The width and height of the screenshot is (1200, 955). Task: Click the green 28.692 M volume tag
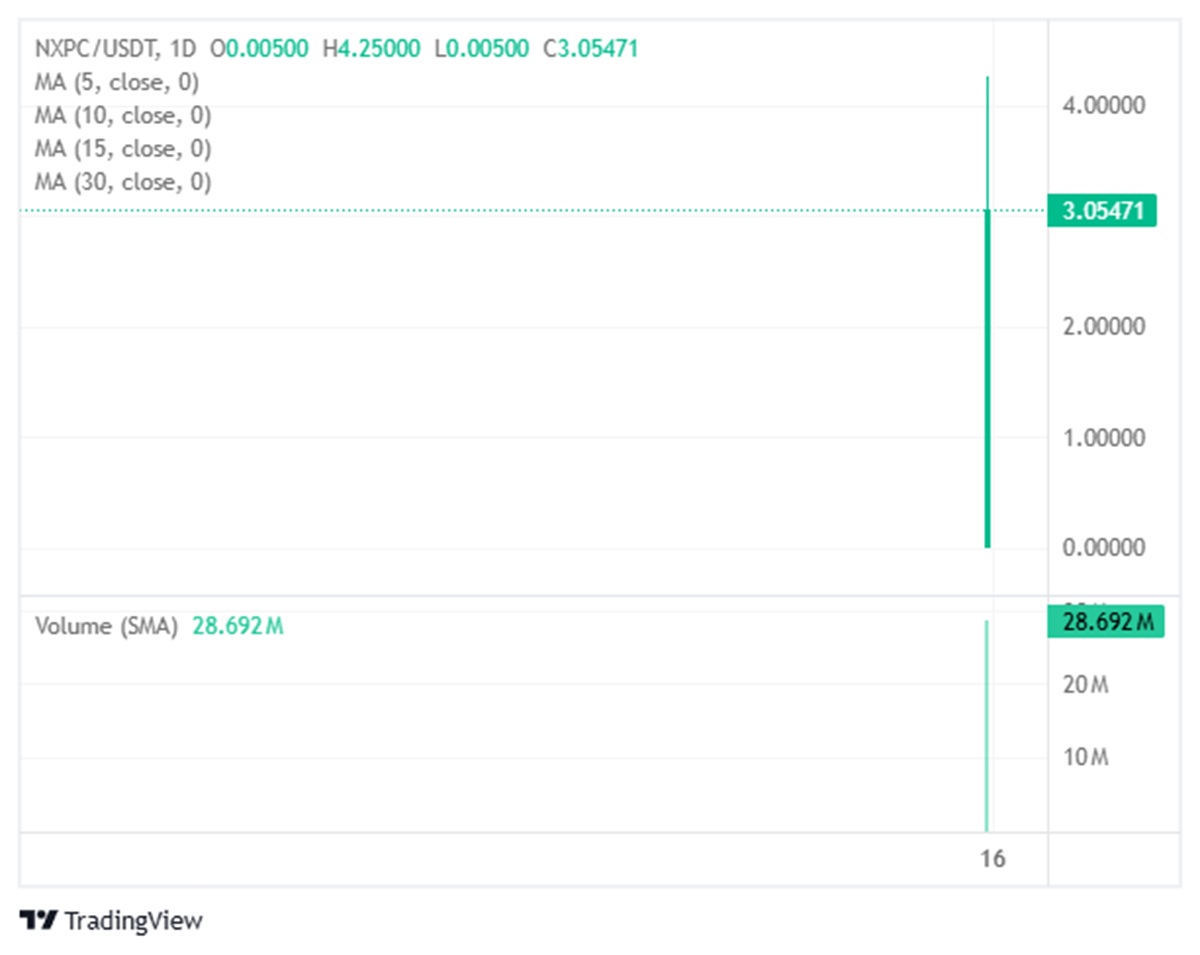tap(1106, 622)
